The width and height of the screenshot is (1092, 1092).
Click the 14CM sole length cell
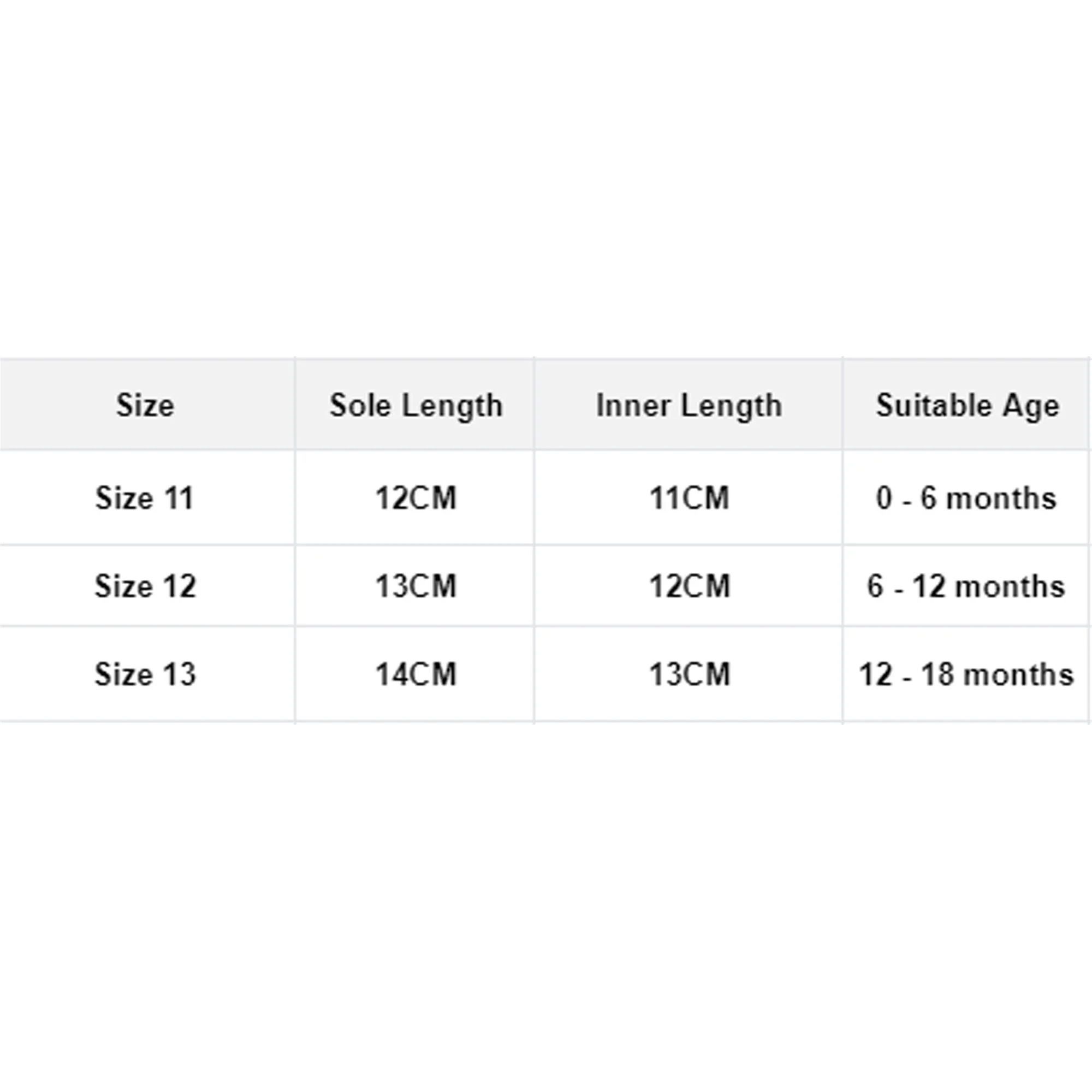coord(416,674)
